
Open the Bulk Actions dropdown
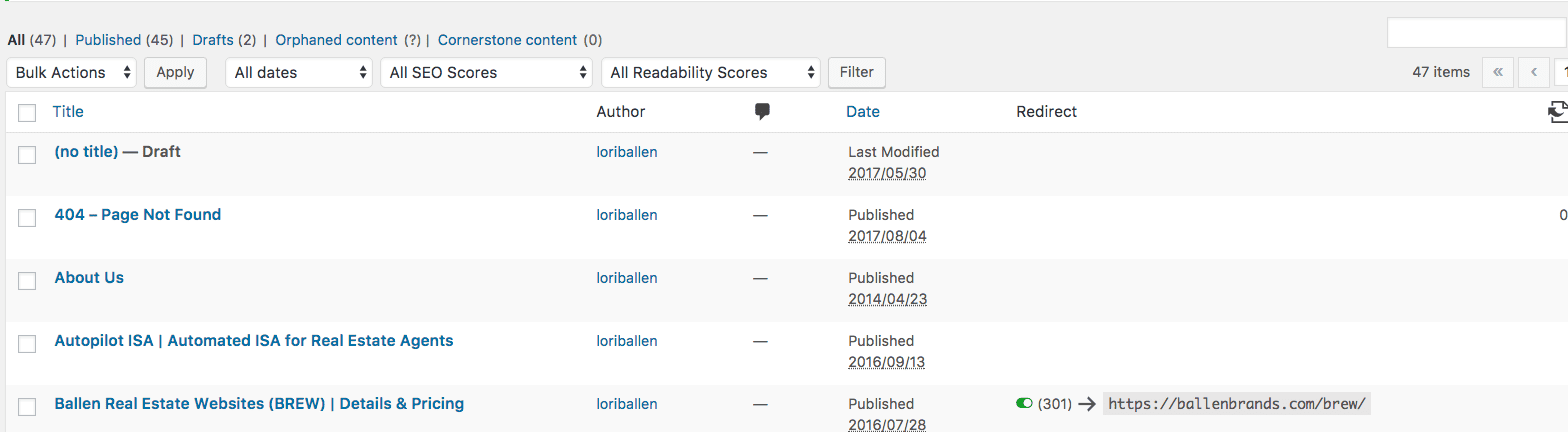click(73, 72)
